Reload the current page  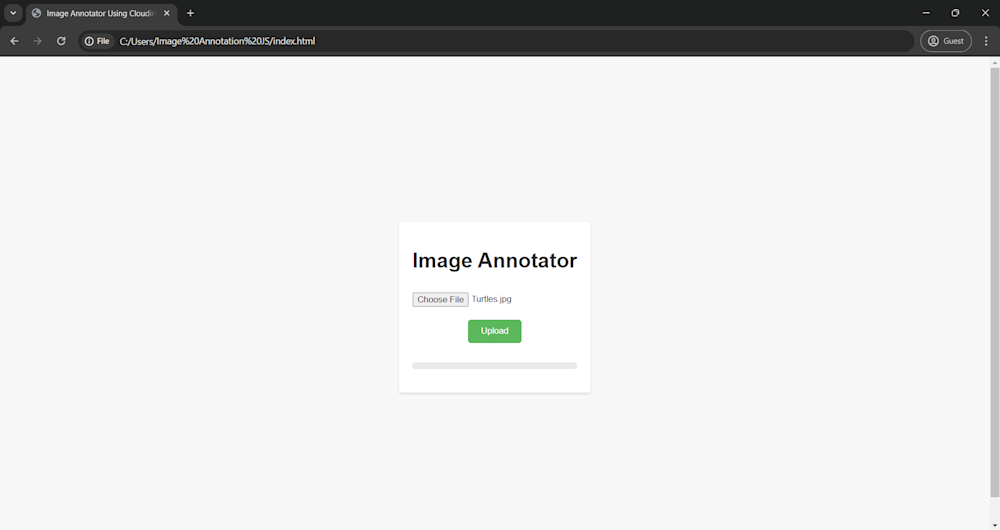coord(61,41)
